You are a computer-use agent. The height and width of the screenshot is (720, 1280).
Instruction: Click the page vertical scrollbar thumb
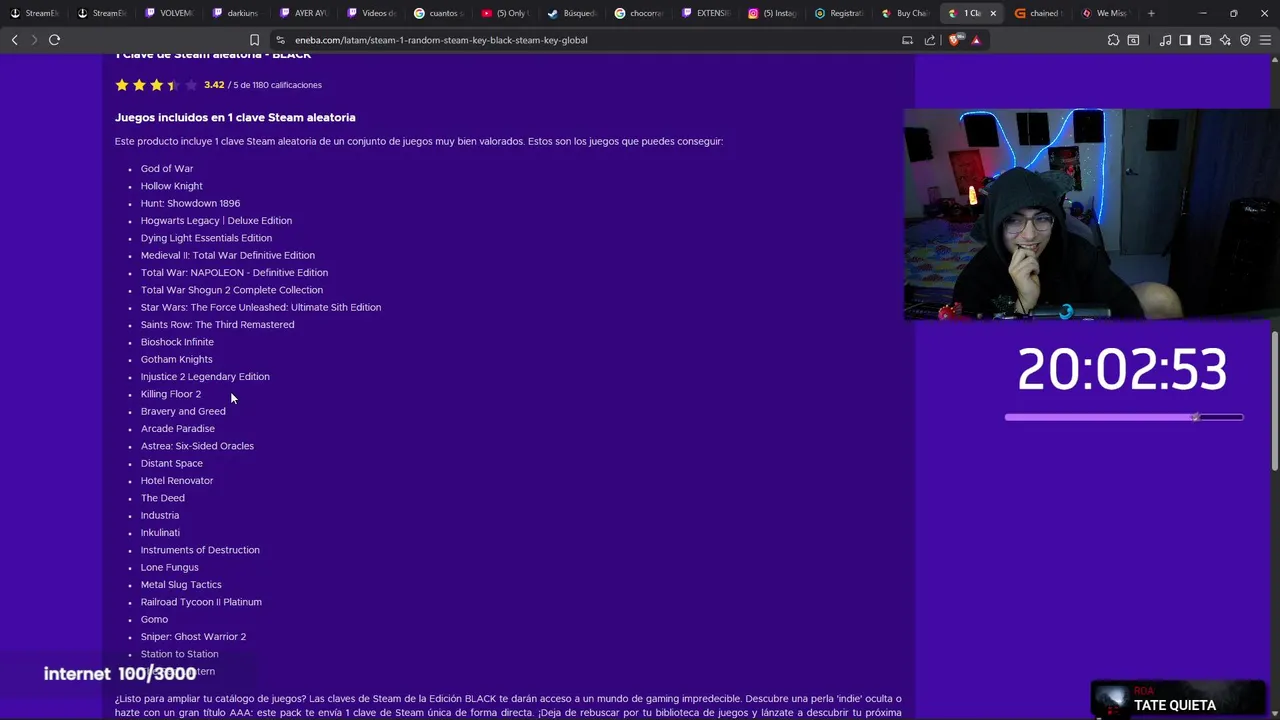click(x=1275, y=400)
